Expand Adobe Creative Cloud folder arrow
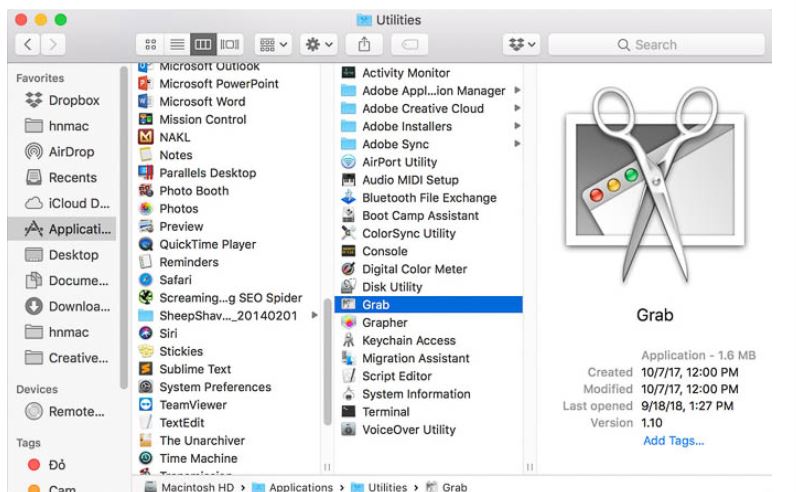This screenshot has height=492, width=796. click(517, 108)
